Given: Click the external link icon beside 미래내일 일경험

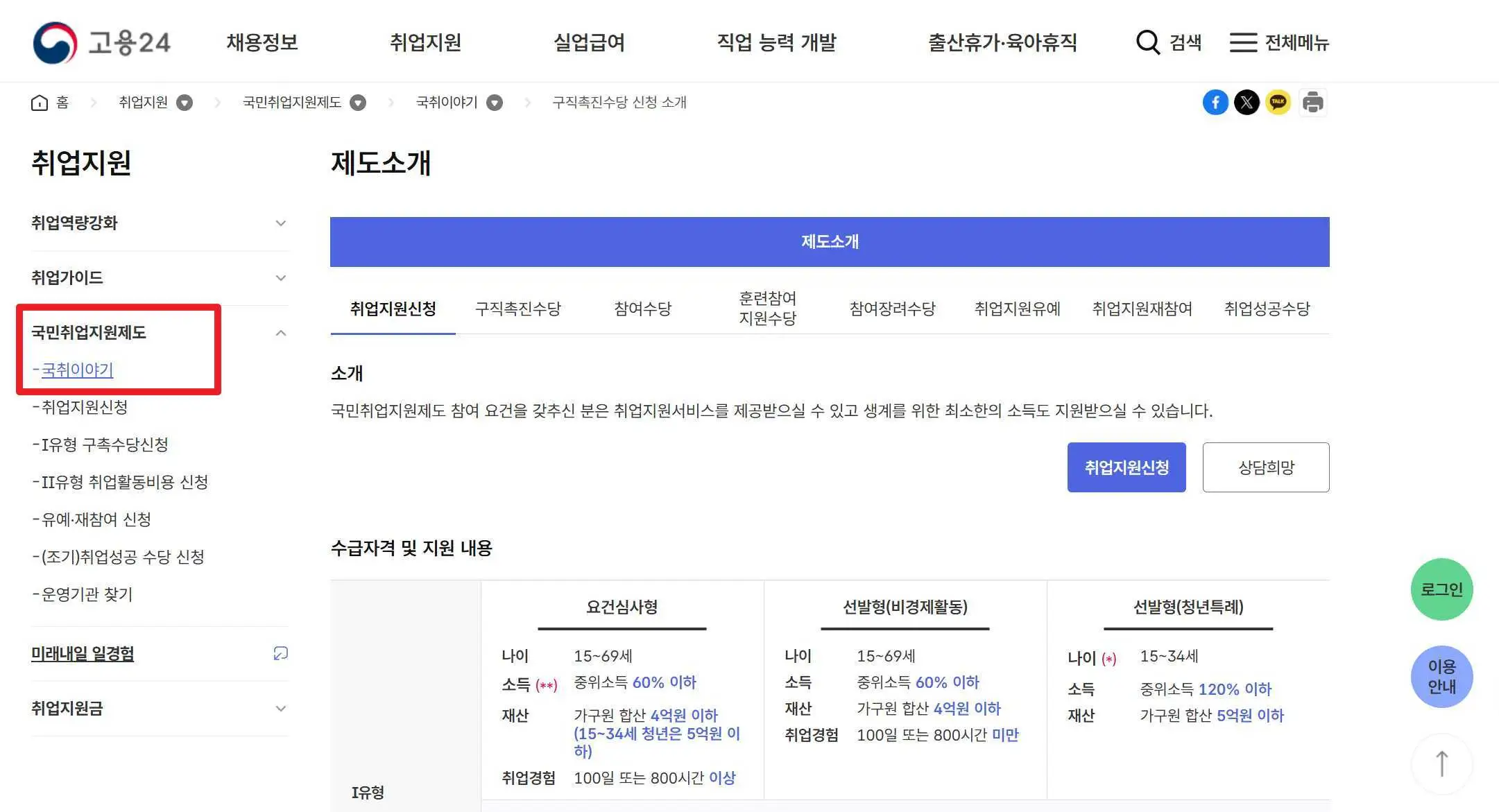Looking at the screenshot, I should click(x=280, y=653).
